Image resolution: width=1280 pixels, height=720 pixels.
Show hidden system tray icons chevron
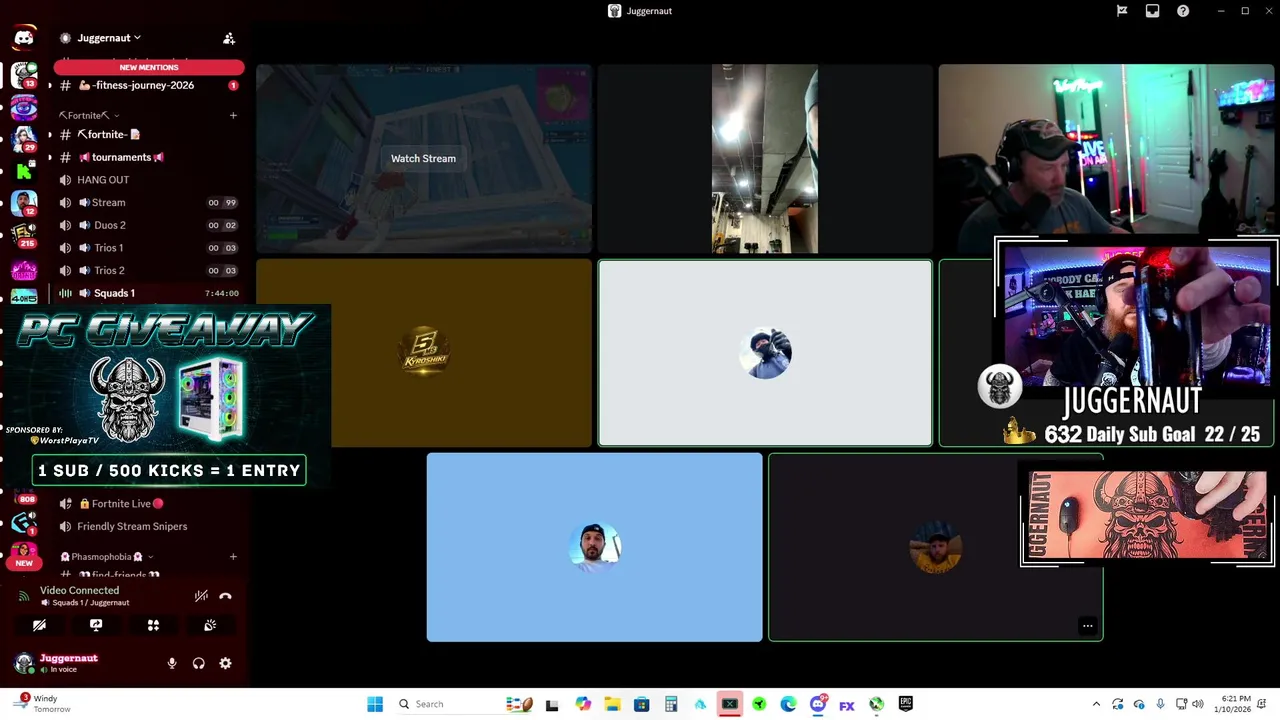pyautogui.click(x=1096, y=704)
